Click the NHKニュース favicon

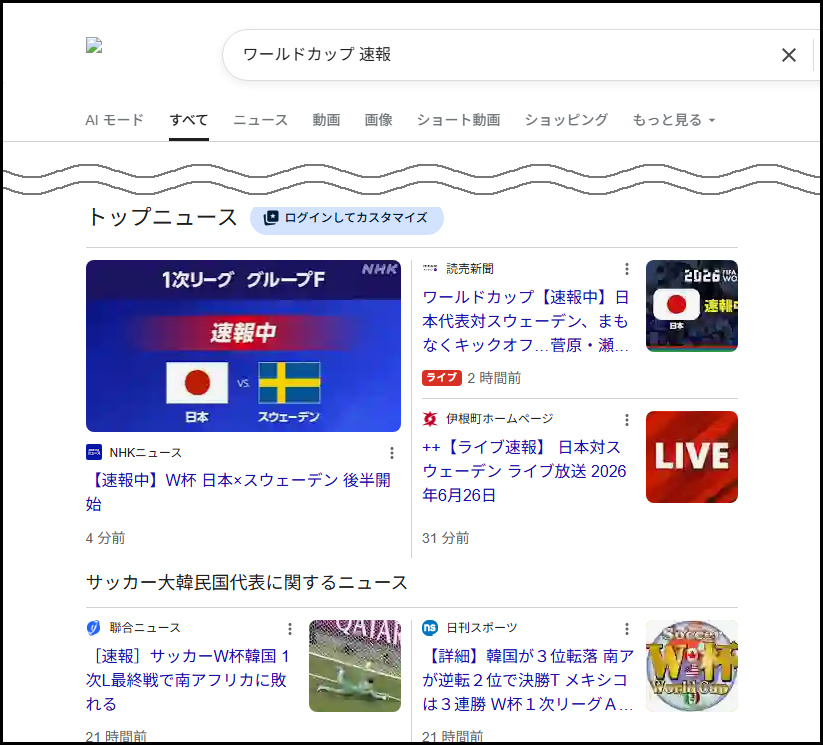(x=94, y=453)
